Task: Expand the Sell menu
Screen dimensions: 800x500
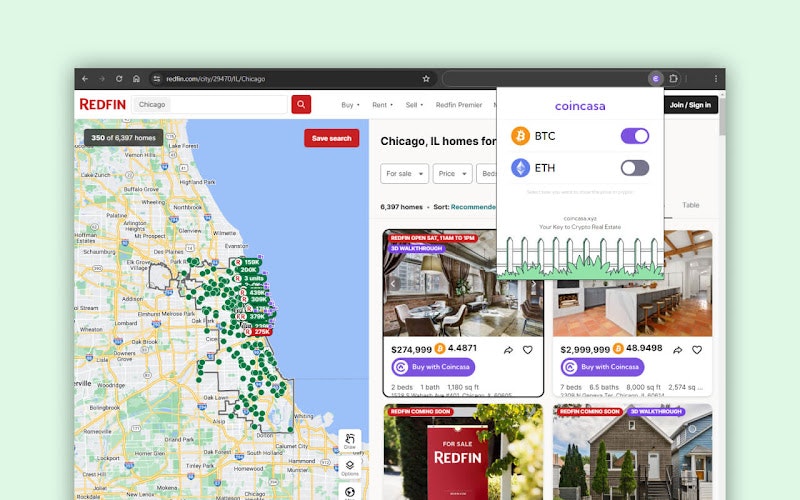Action: [x=414, y=105]
